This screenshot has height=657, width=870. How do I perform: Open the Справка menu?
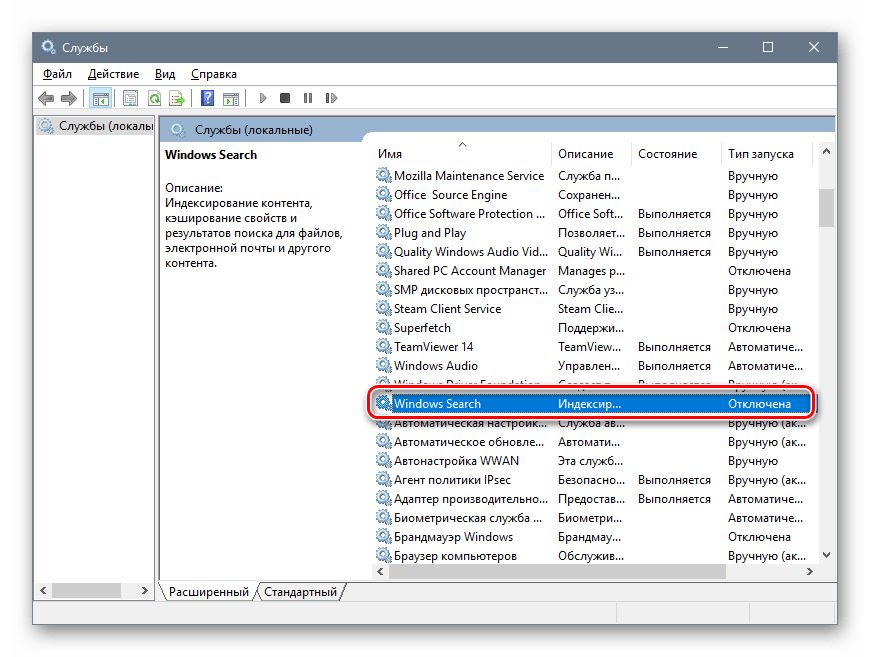(x=214, y=74)
